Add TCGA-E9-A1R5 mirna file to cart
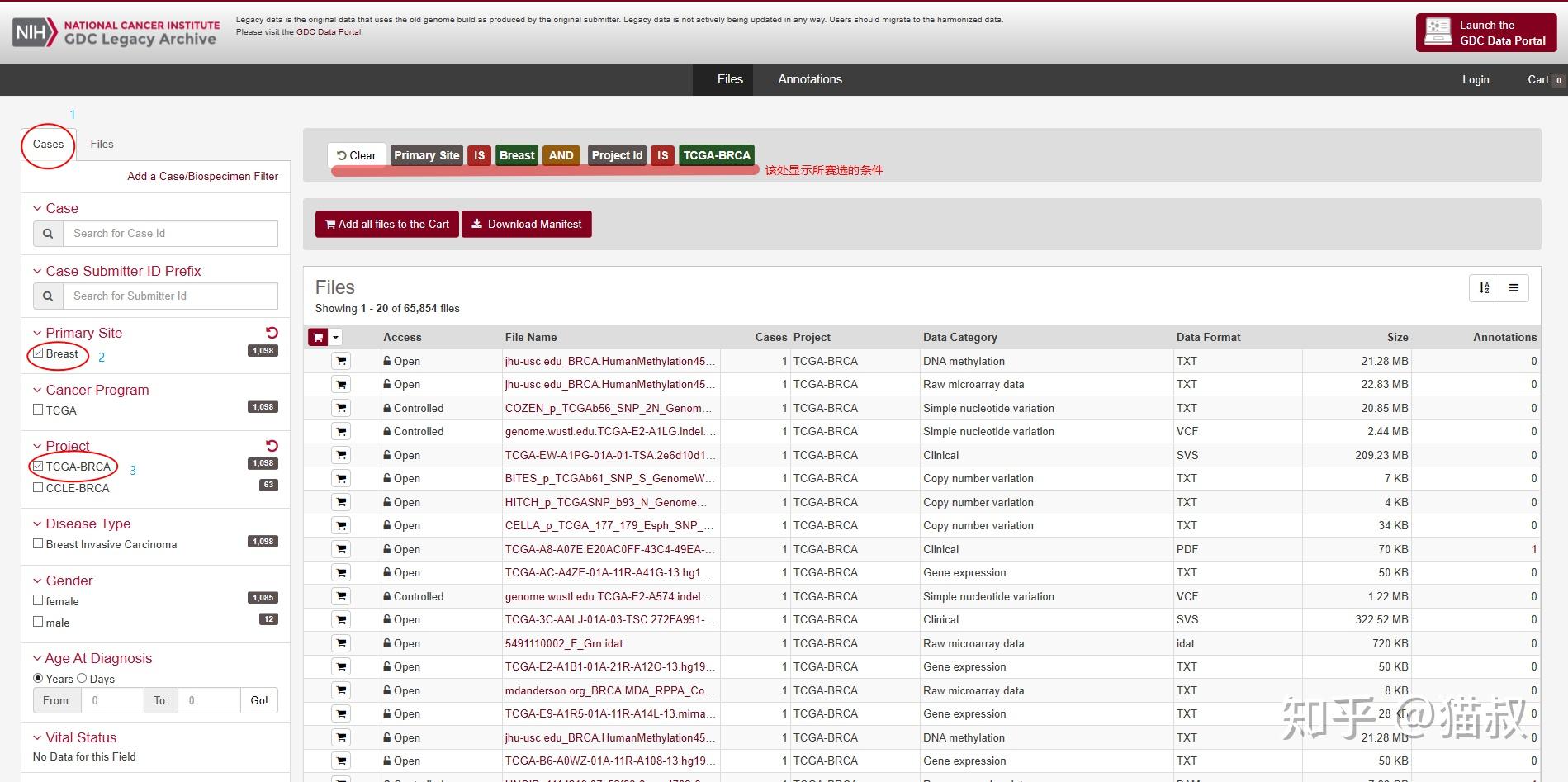This screenshot has height=782, width=1568. [341, 714]
